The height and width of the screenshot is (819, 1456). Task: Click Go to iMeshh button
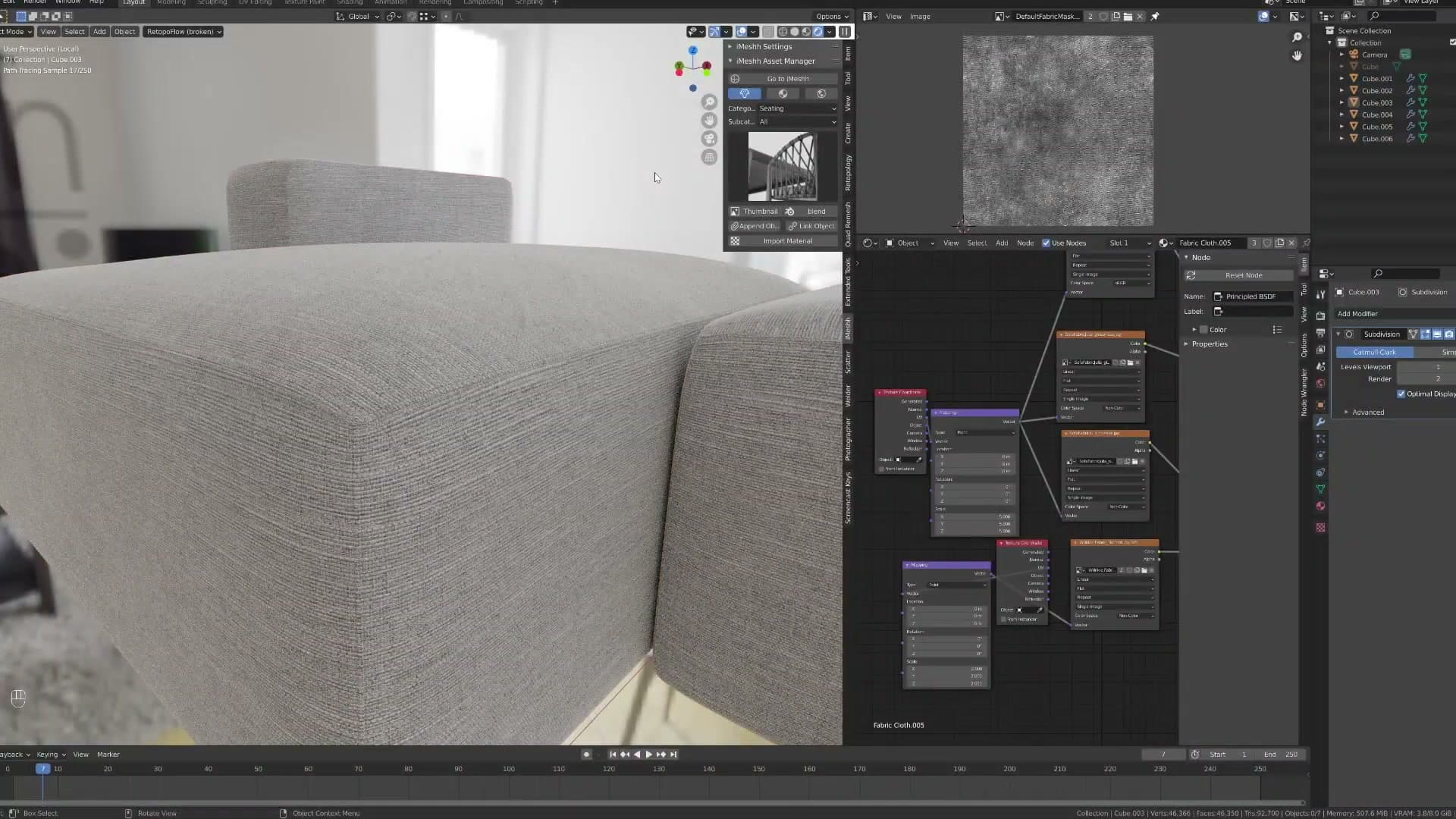(x=783, y=79)
